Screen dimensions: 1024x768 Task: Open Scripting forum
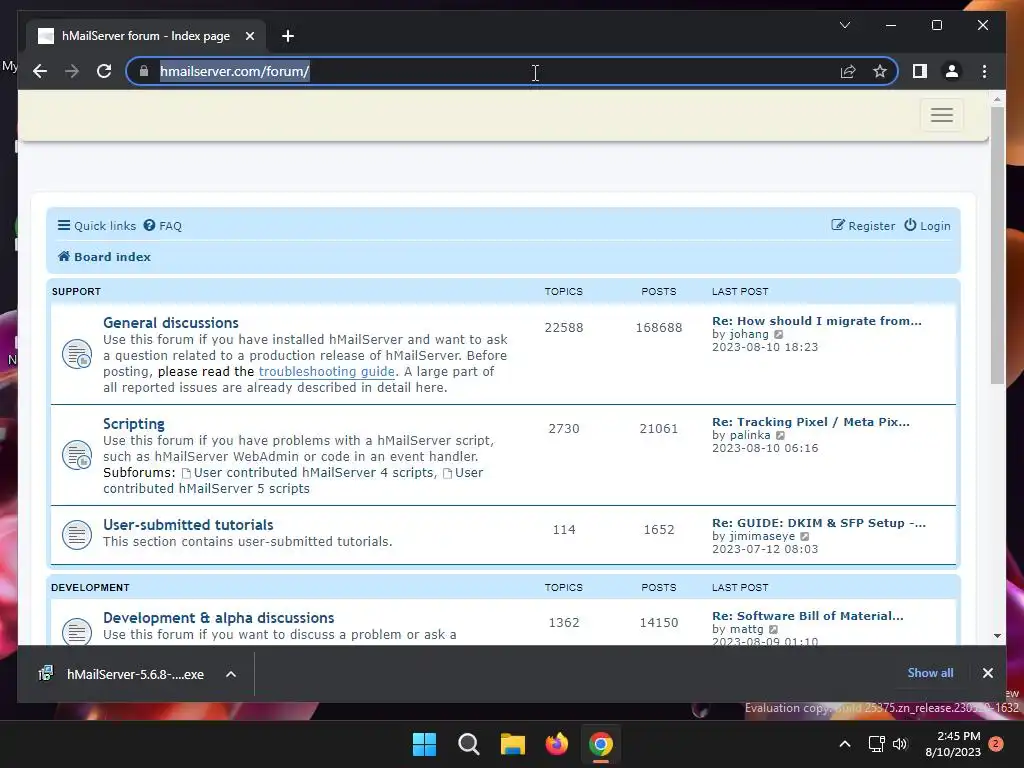pos(134,424)
